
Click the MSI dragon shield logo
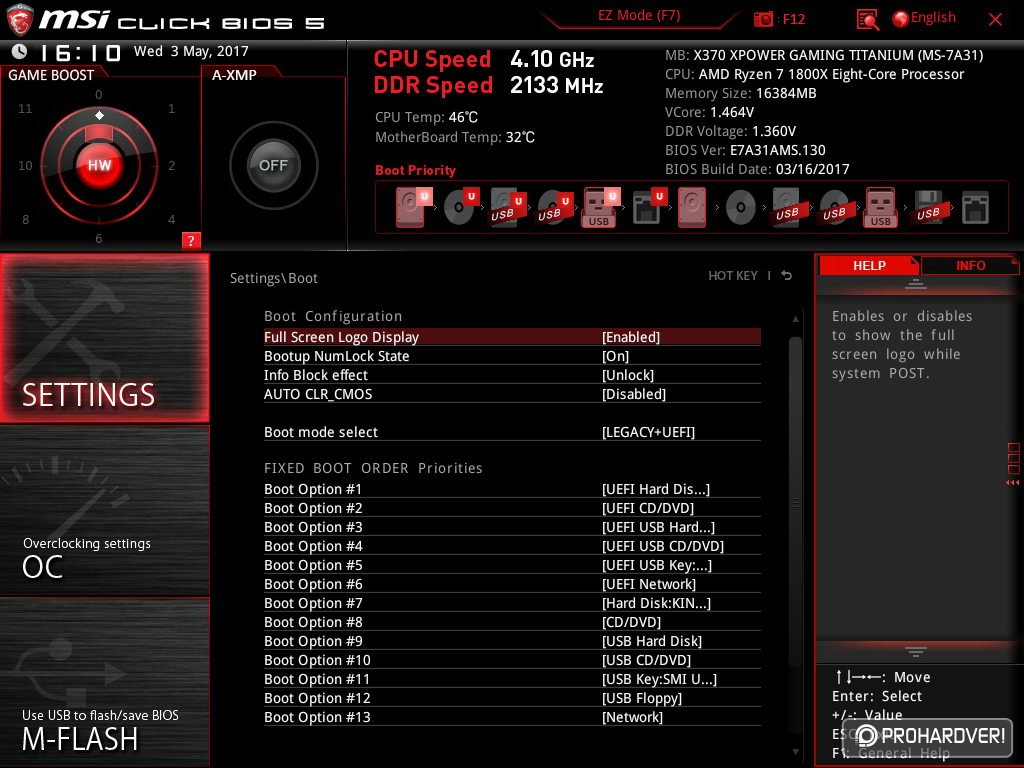pyautogui.click(x=20, y=20)
